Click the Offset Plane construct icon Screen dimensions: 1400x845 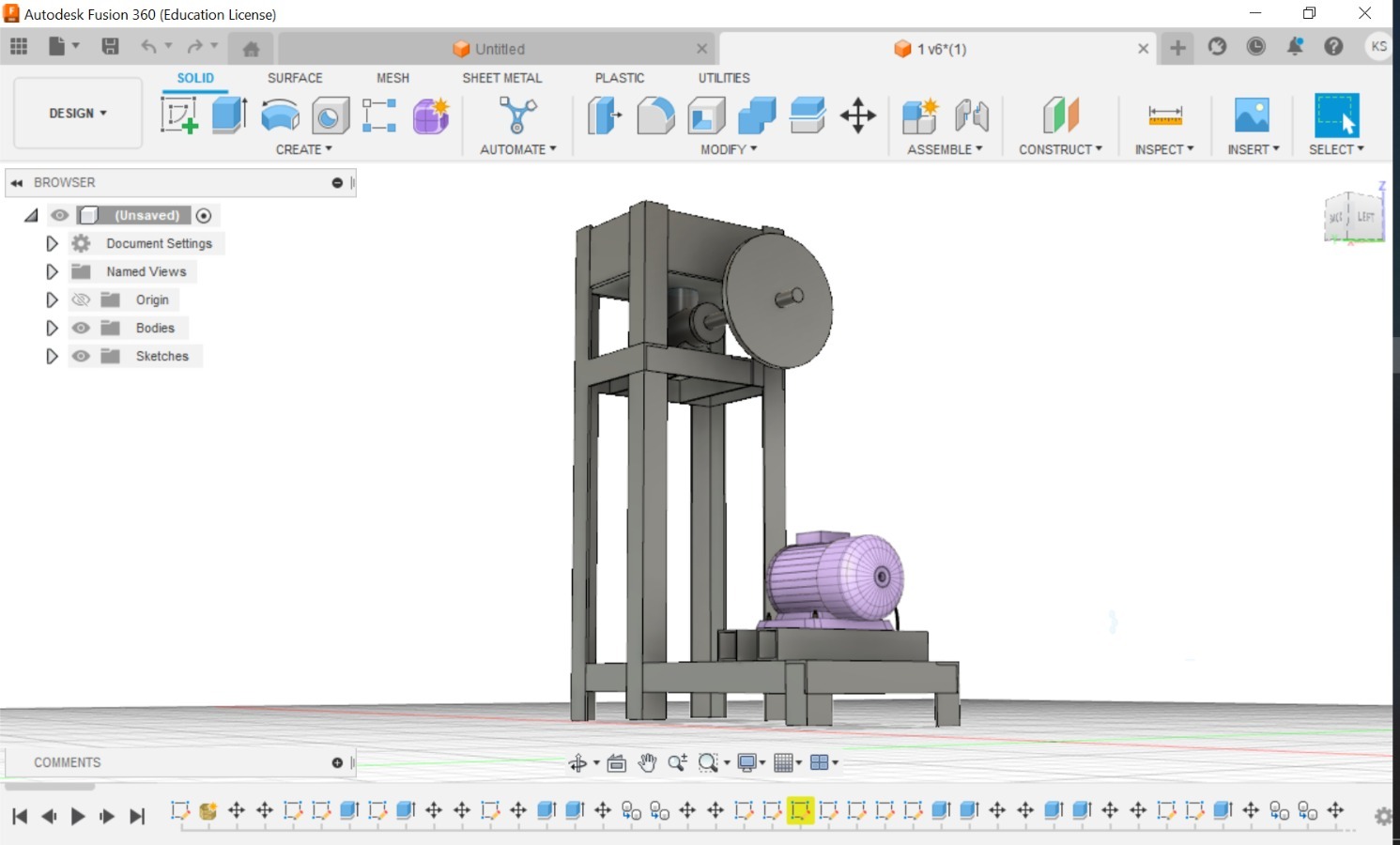tap(1060, 115)
